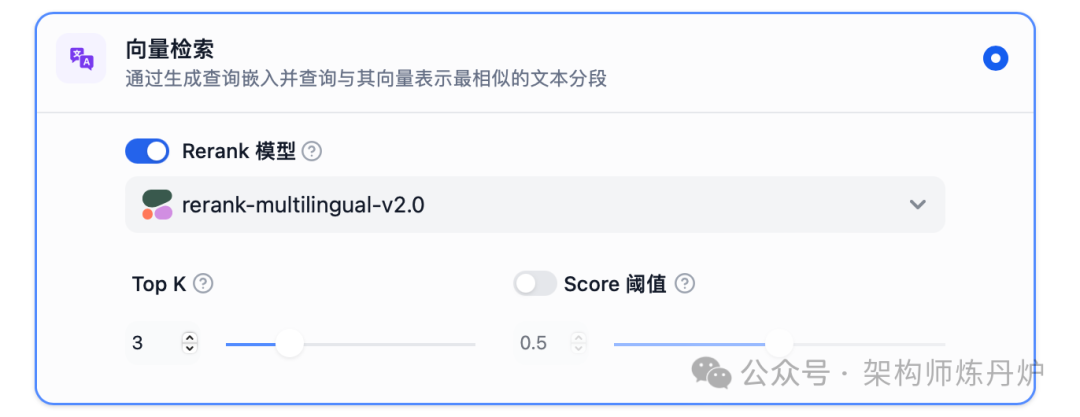The width and height of the screenshot is (1080, 417).
Task: Enable the Score 阈值 toggle
Action: coord(535,284)
